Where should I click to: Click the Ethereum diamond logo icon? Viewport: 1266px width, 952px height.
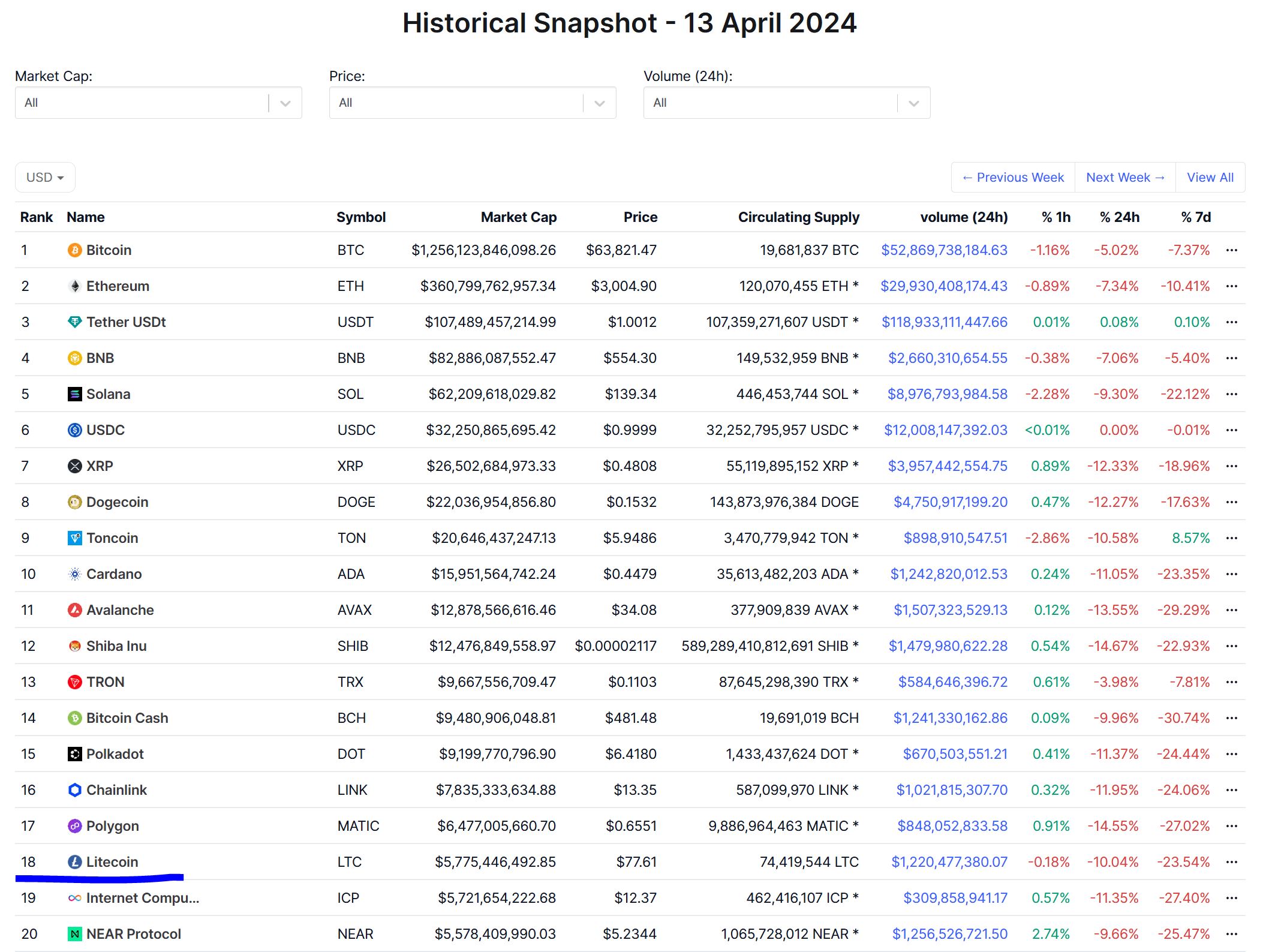(x=74, y=286)
